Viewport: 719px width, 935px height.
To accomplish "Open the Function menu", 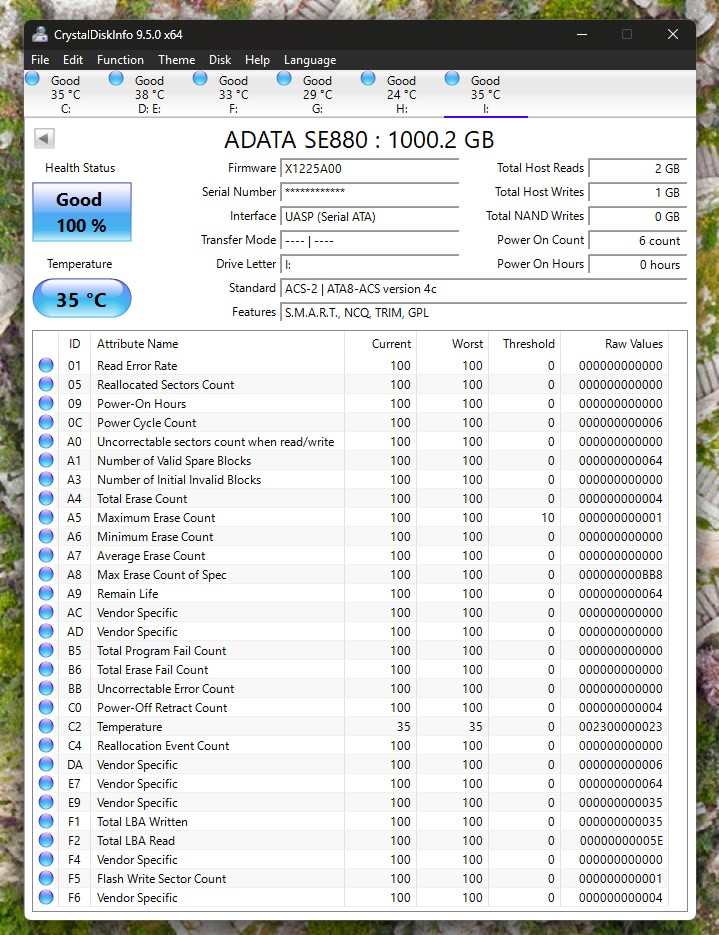I will 120,60.
